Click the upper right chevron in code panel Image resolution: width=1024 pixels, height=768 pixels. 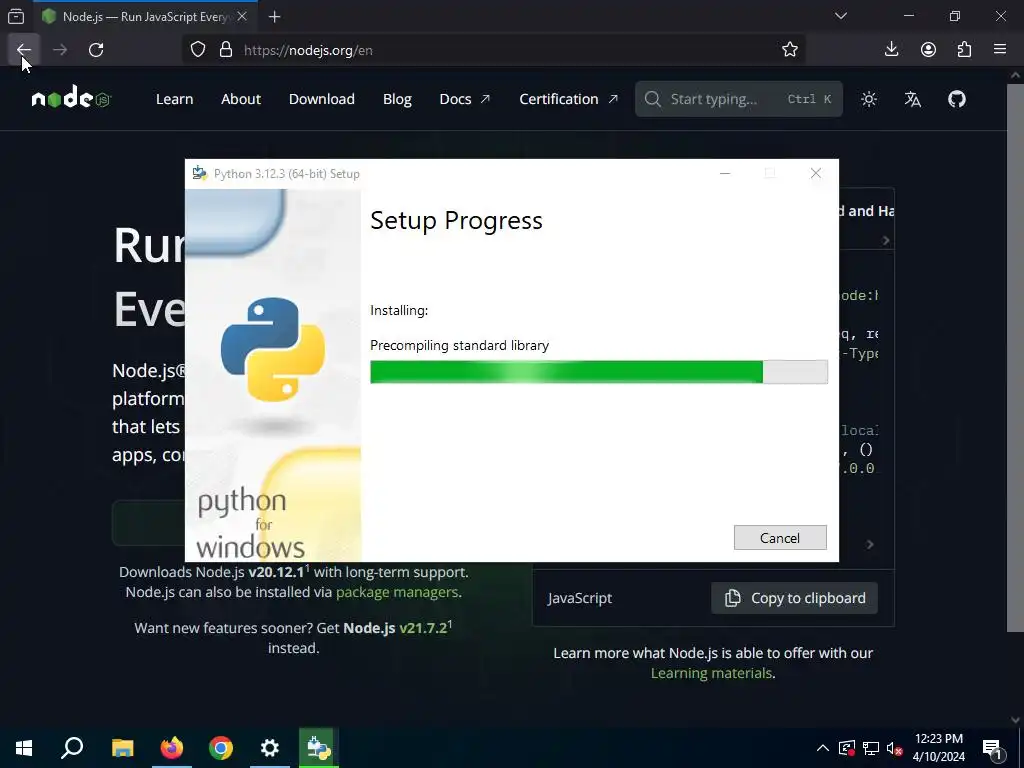pos(886,240)
